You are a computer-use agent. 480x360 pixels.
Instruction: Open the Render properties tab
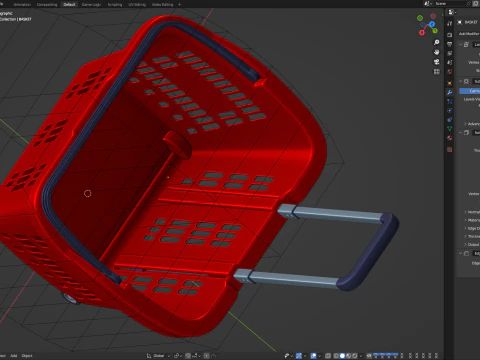coord(450,35)
